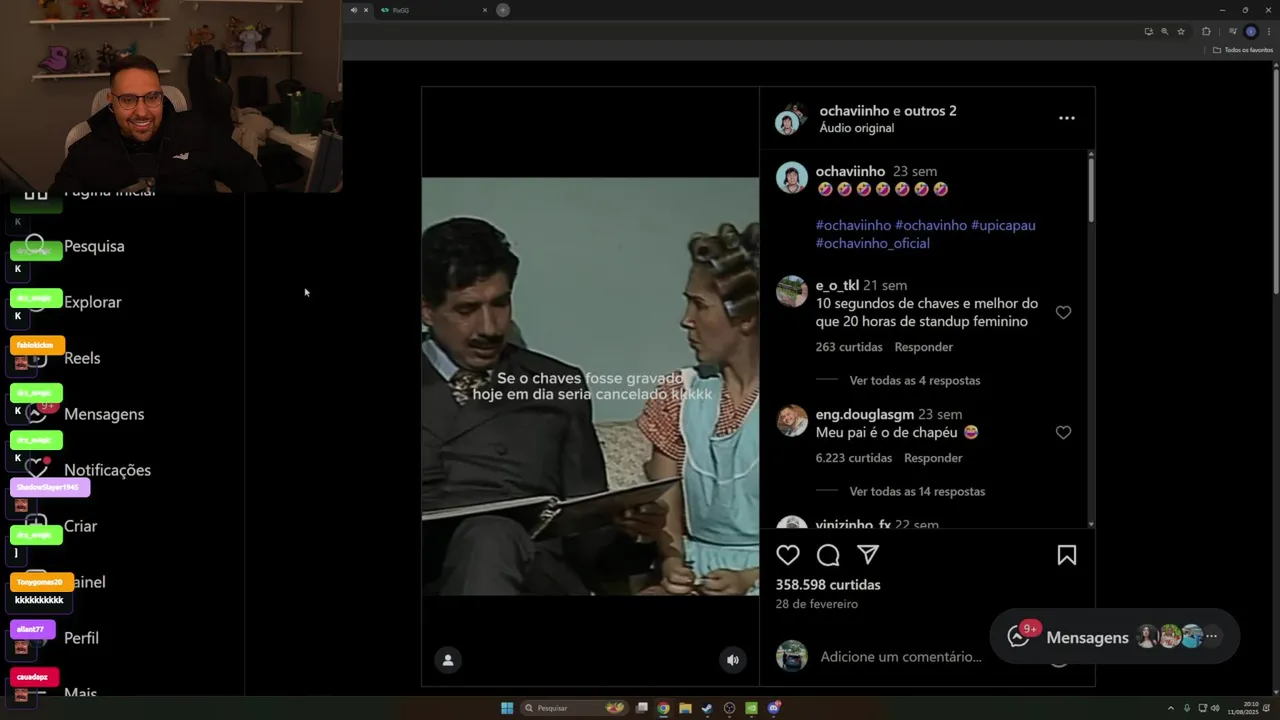
Task: Click the comments panel scrollbar
Action: tap(1091, 190)
